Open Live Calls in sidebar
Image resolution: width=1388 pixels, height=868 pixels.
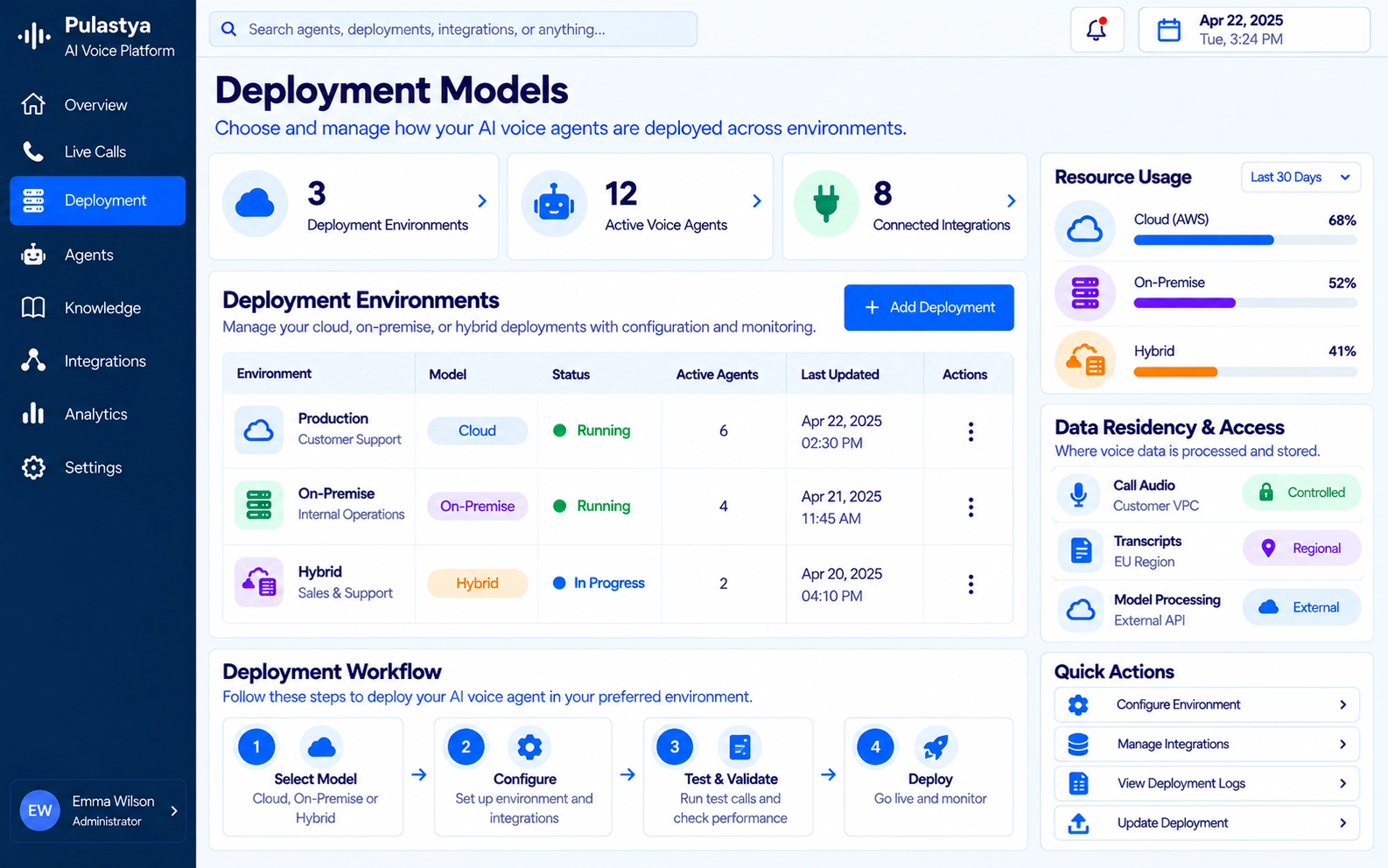pos(98,151)
